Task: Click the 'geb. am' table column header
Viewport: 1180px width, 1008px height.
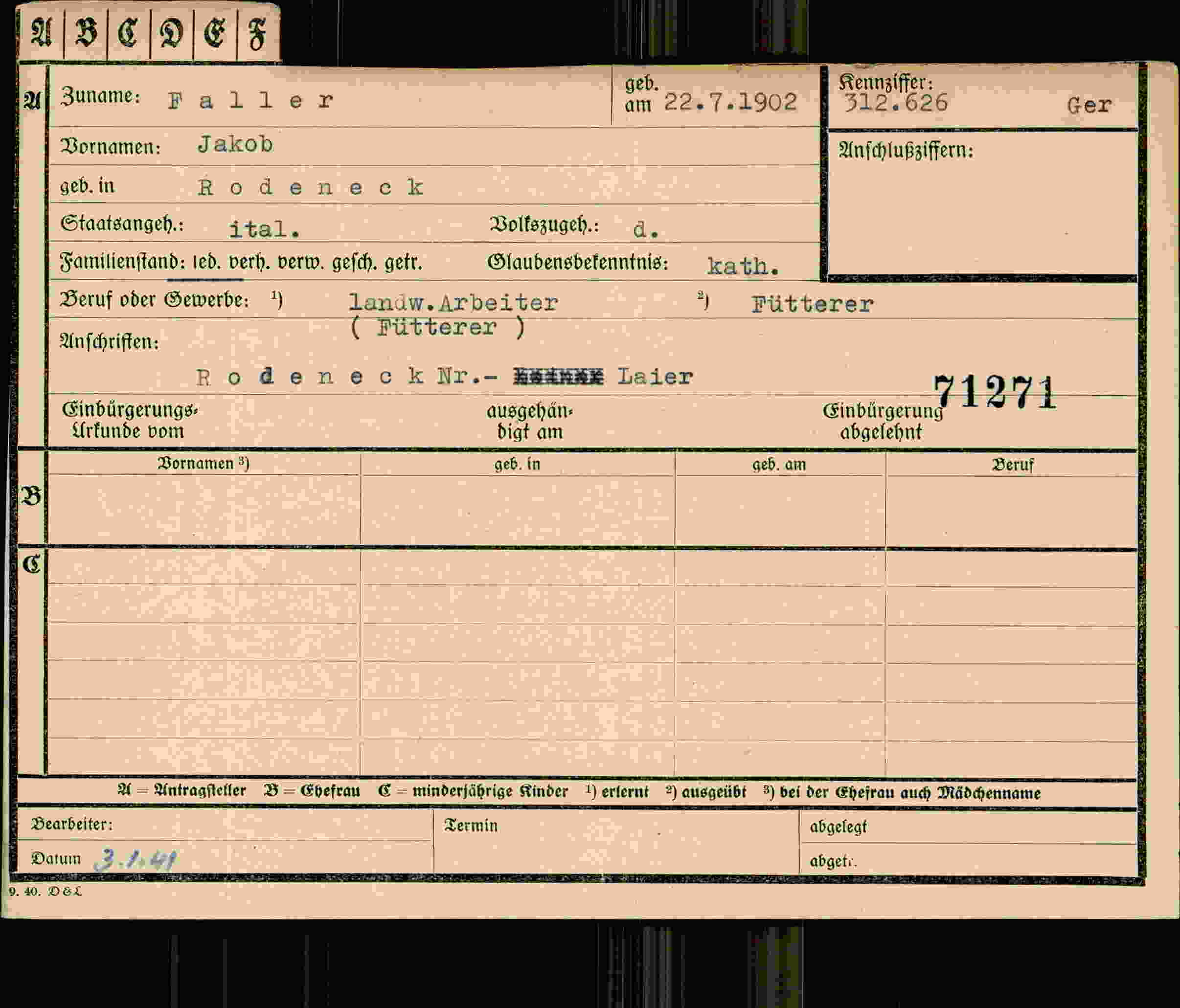Action: tap(779, 465)
